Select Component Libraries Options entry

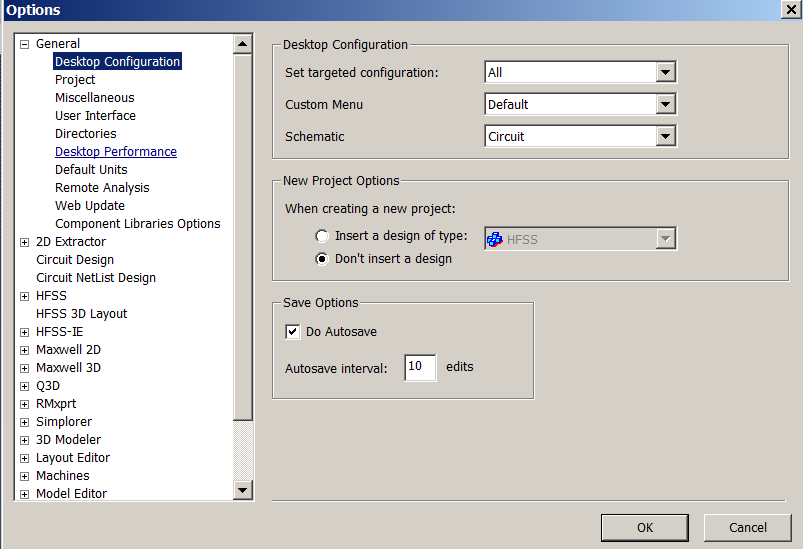click(138, 224)
